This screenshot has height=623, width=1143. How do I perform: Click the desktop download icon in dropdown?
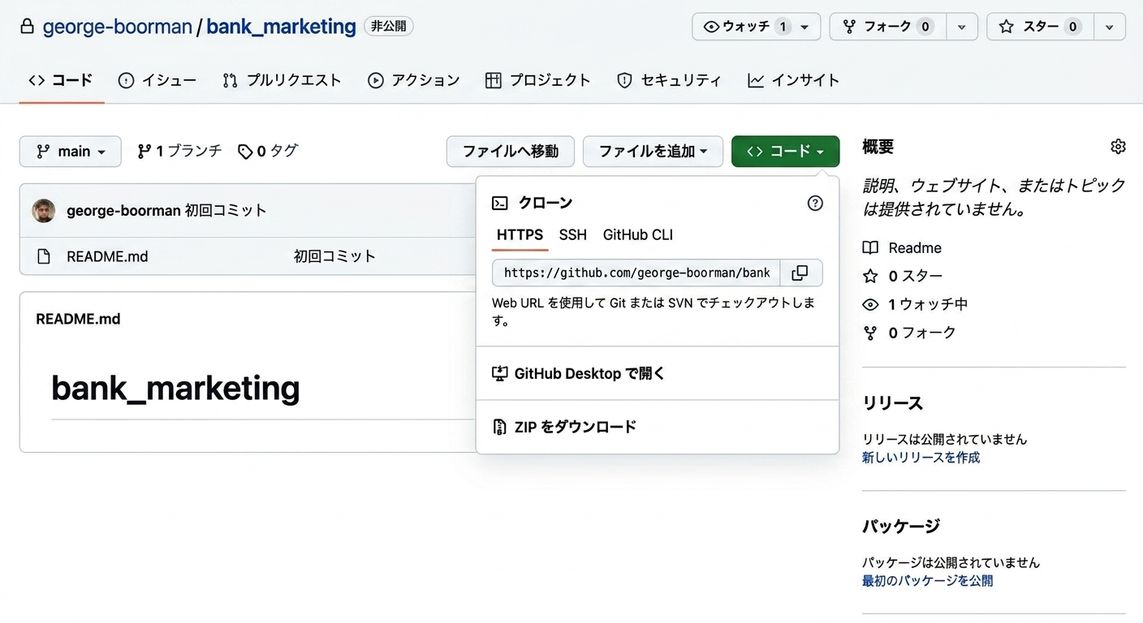[500, 374]
